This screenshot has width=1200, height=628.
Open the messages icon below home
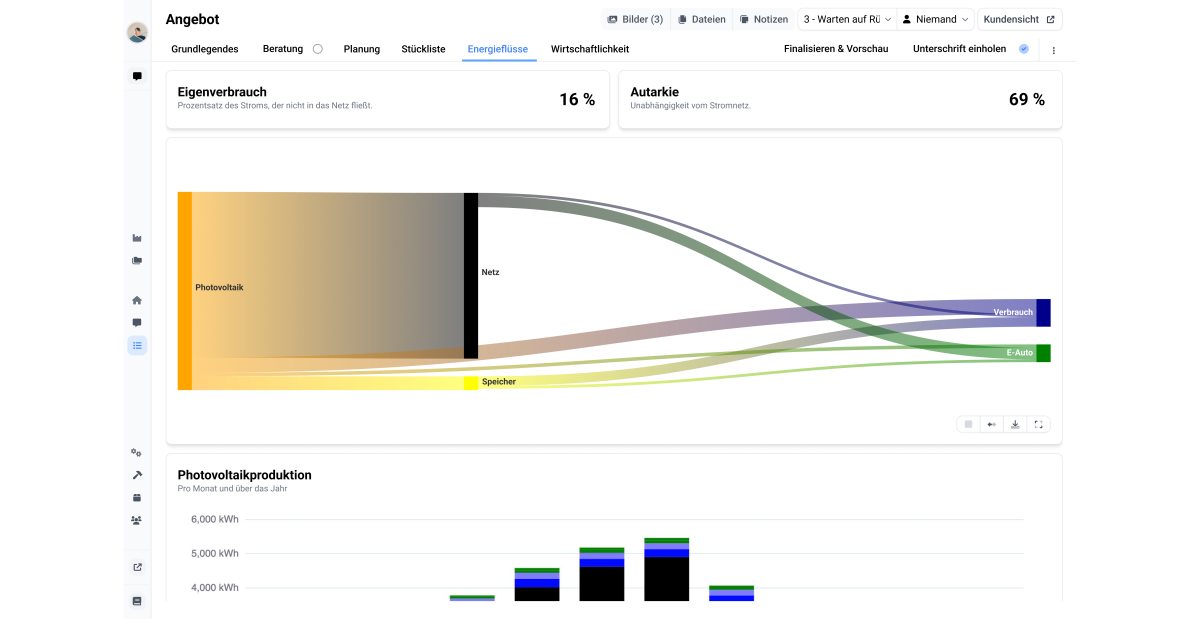click(137, 323)
